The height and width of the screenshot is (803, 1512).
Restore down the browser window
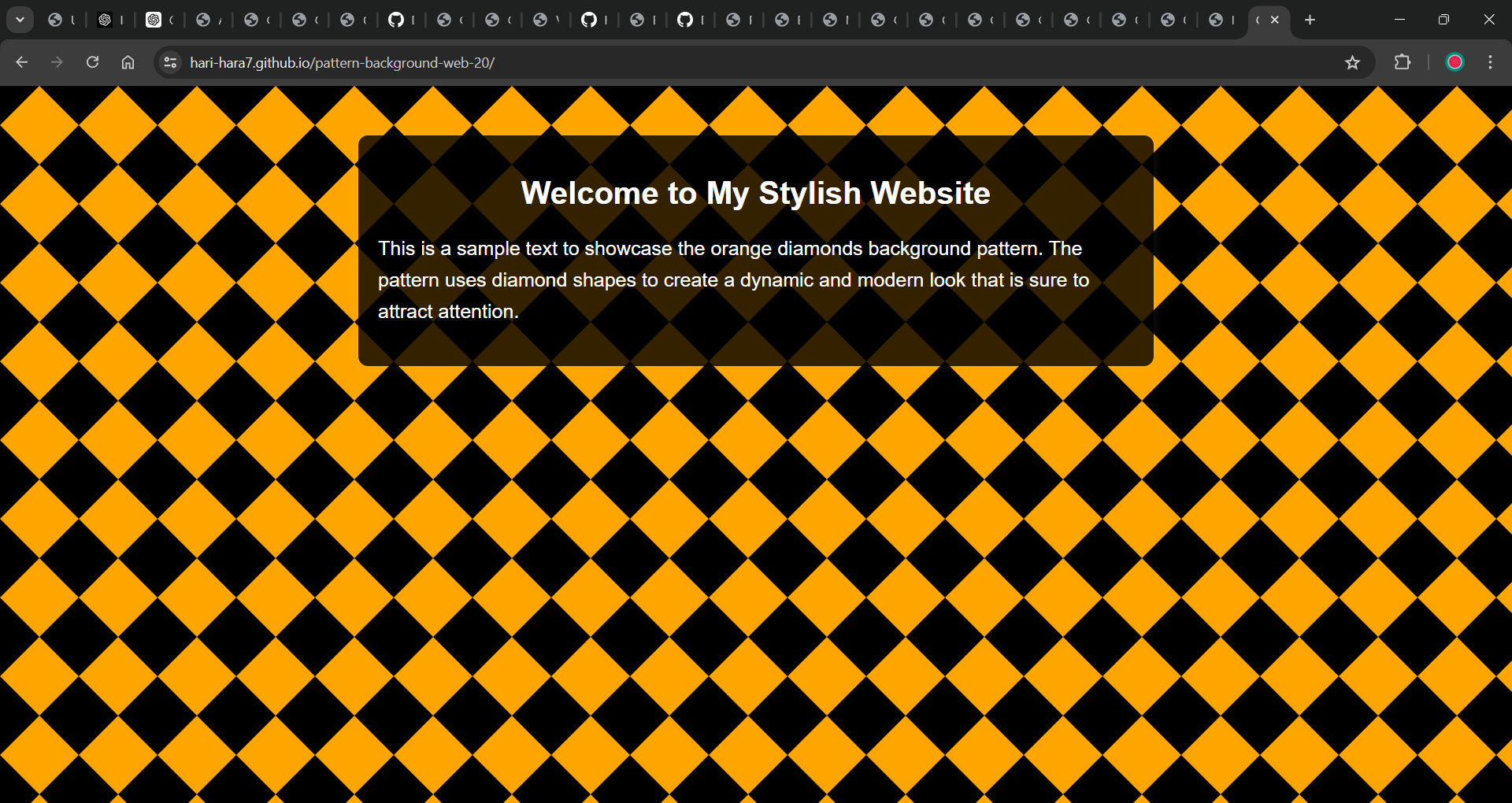[1443, 20]
